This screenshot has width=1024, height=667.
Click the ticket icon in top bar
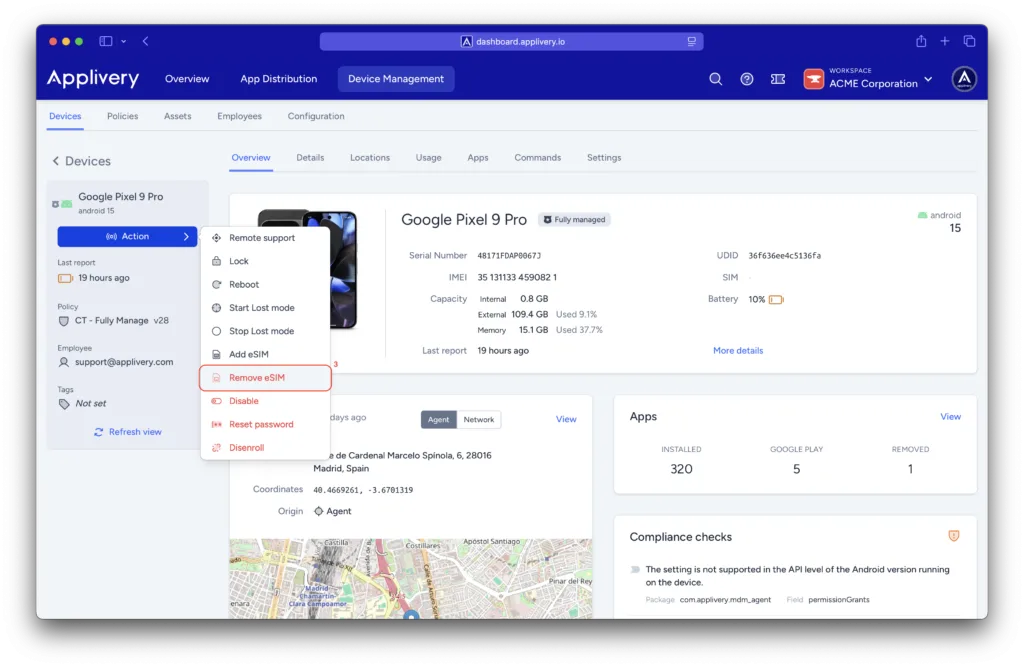pos(777,79)
